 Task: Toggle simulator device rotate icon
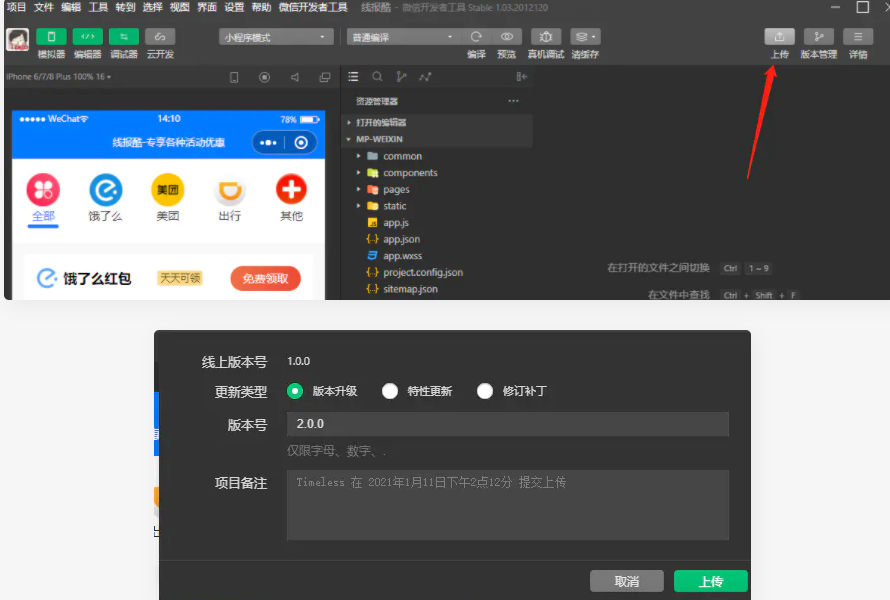click(234, 77)
